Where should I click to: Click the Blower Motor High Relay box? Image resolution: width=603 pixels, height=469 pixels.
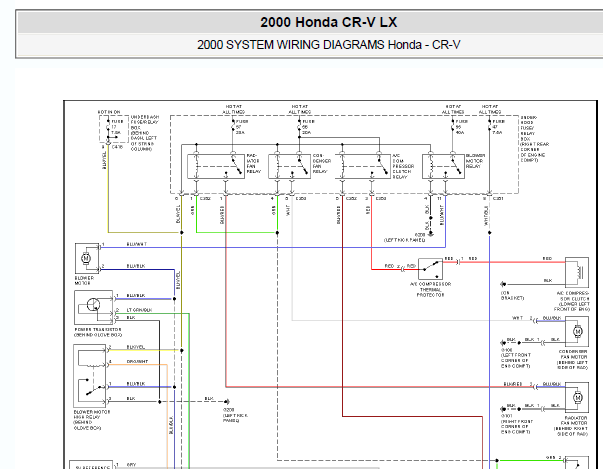[90, 376]
